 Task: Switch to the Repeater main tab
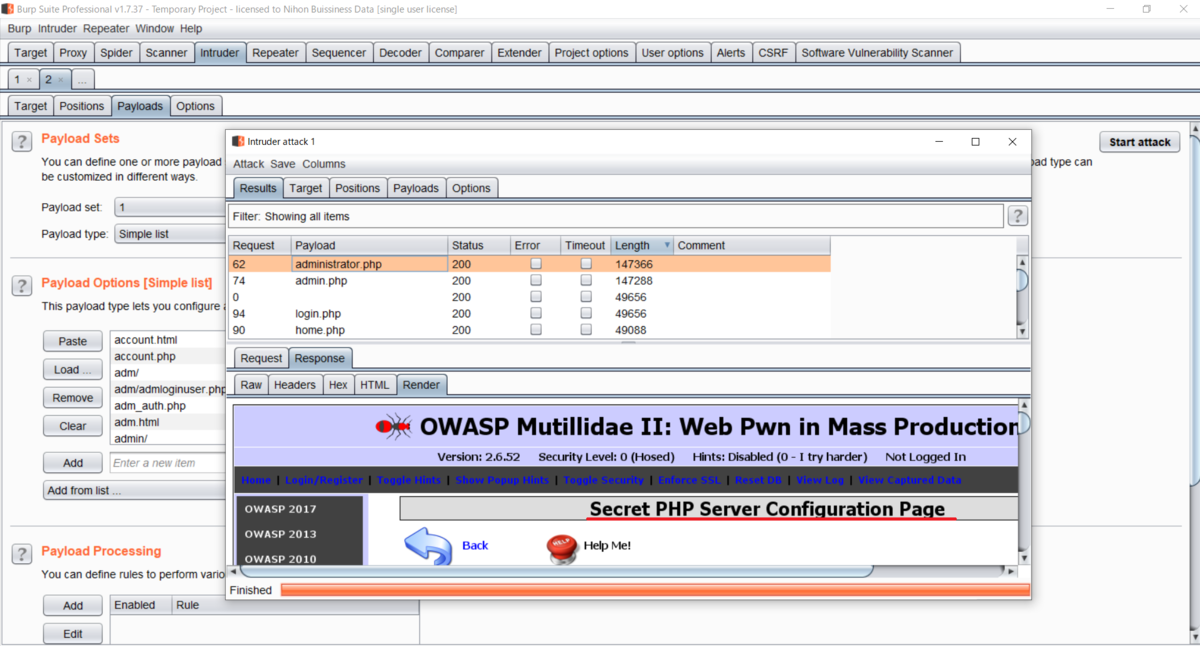click(275, 53)
